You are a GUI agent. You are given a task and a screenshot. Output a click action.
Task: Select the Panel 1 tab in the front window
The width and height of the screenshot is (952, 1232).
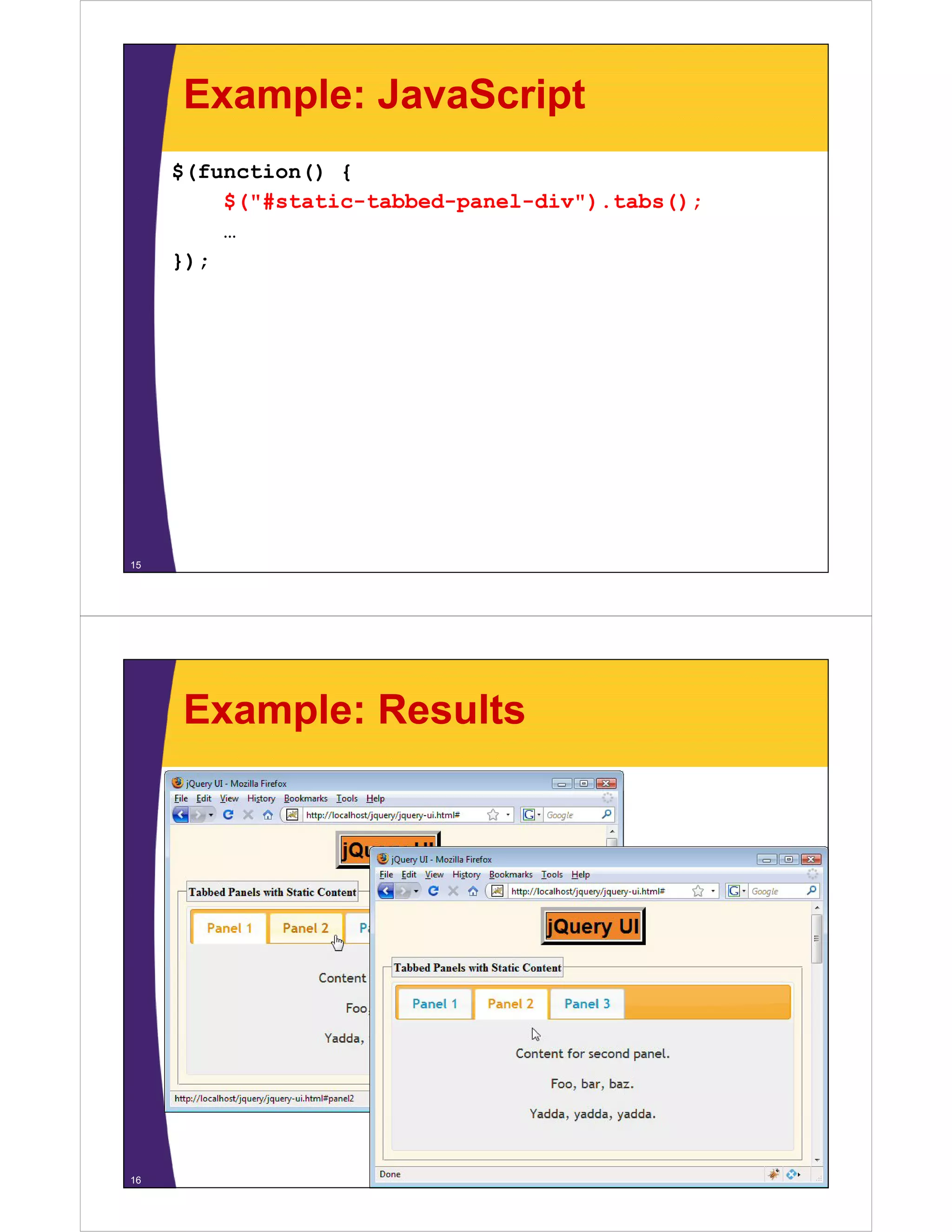(x=434, y=1004)
